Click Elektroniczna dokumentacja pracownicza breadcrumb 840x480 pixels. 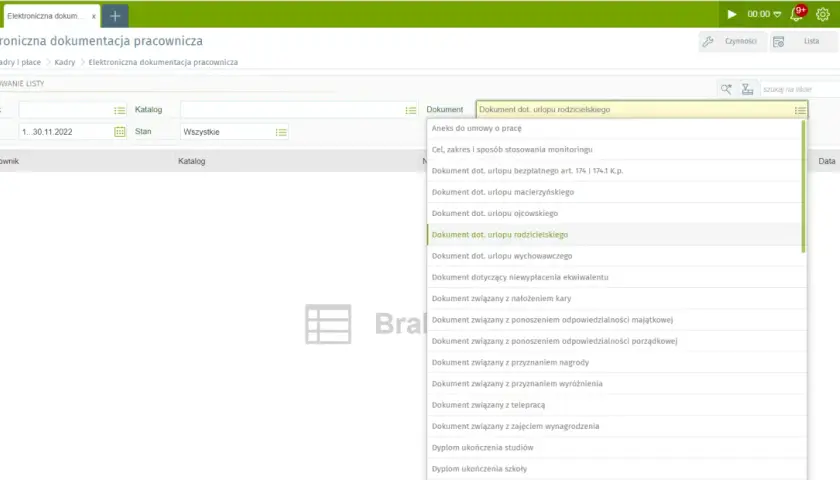pyautogui.click(x=163, y=62)
